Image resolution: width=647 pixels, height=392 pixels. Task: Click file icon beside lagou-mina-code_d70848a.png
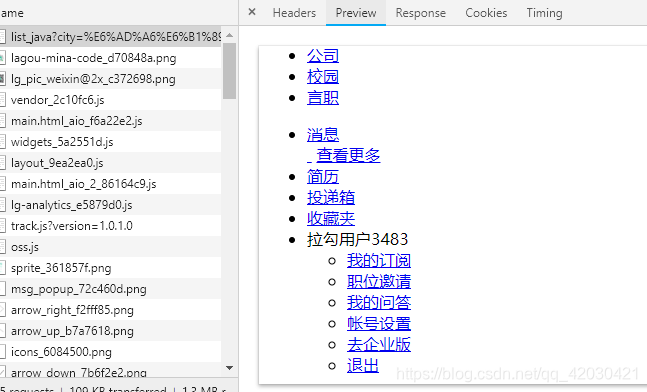[x=2, y=58]
